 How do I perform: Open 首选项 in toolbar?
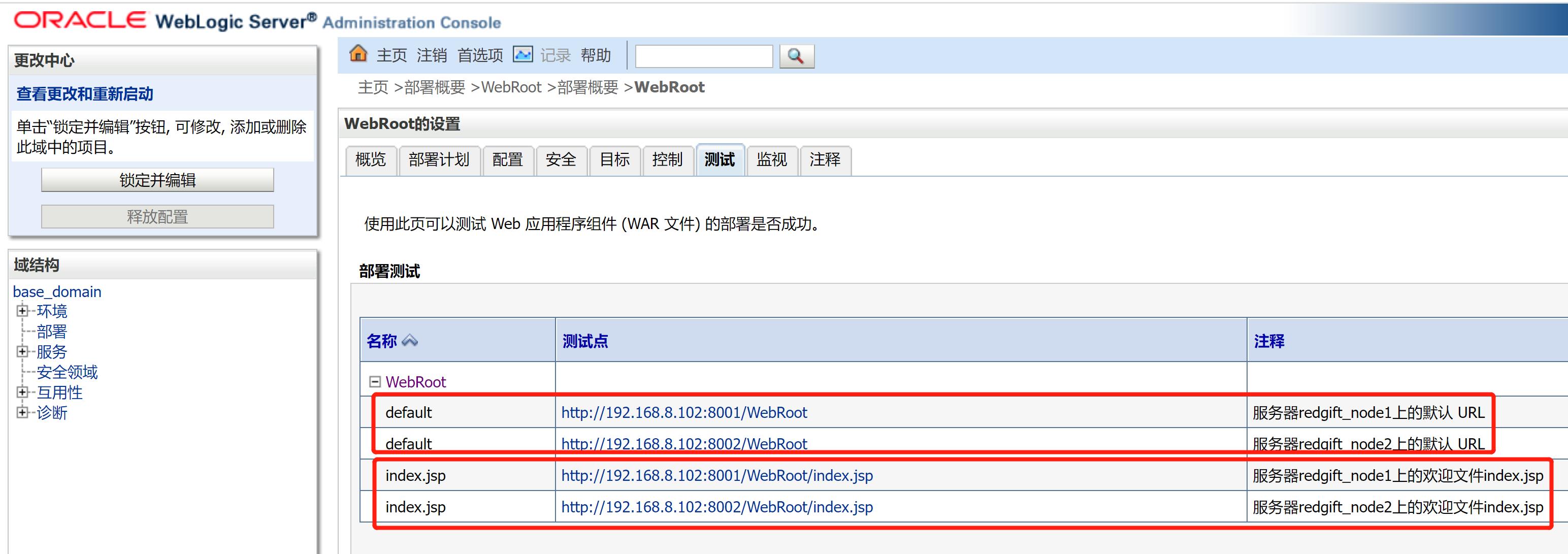pyautogui.click(x=480, y=55)
